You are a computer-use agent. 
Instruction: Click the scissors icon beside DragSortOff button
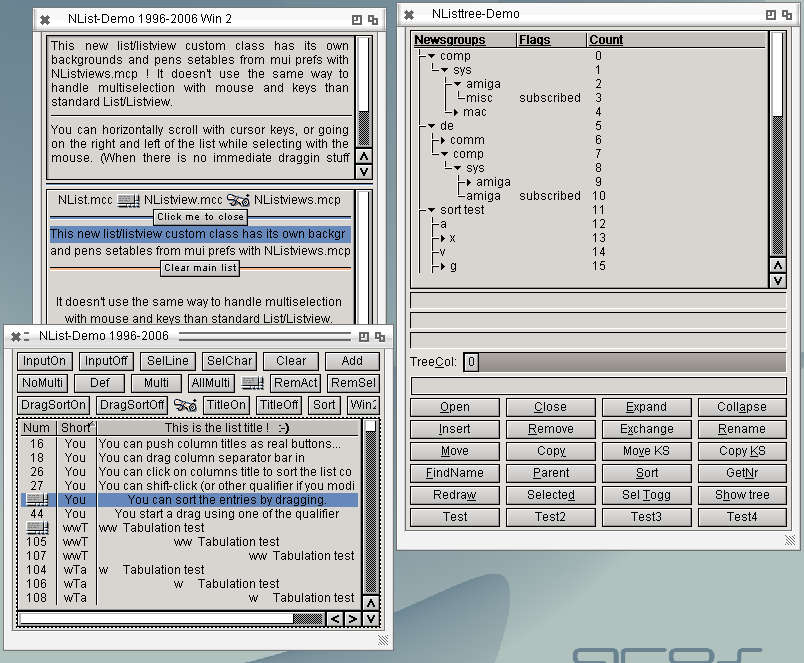(x=184, y=405)
